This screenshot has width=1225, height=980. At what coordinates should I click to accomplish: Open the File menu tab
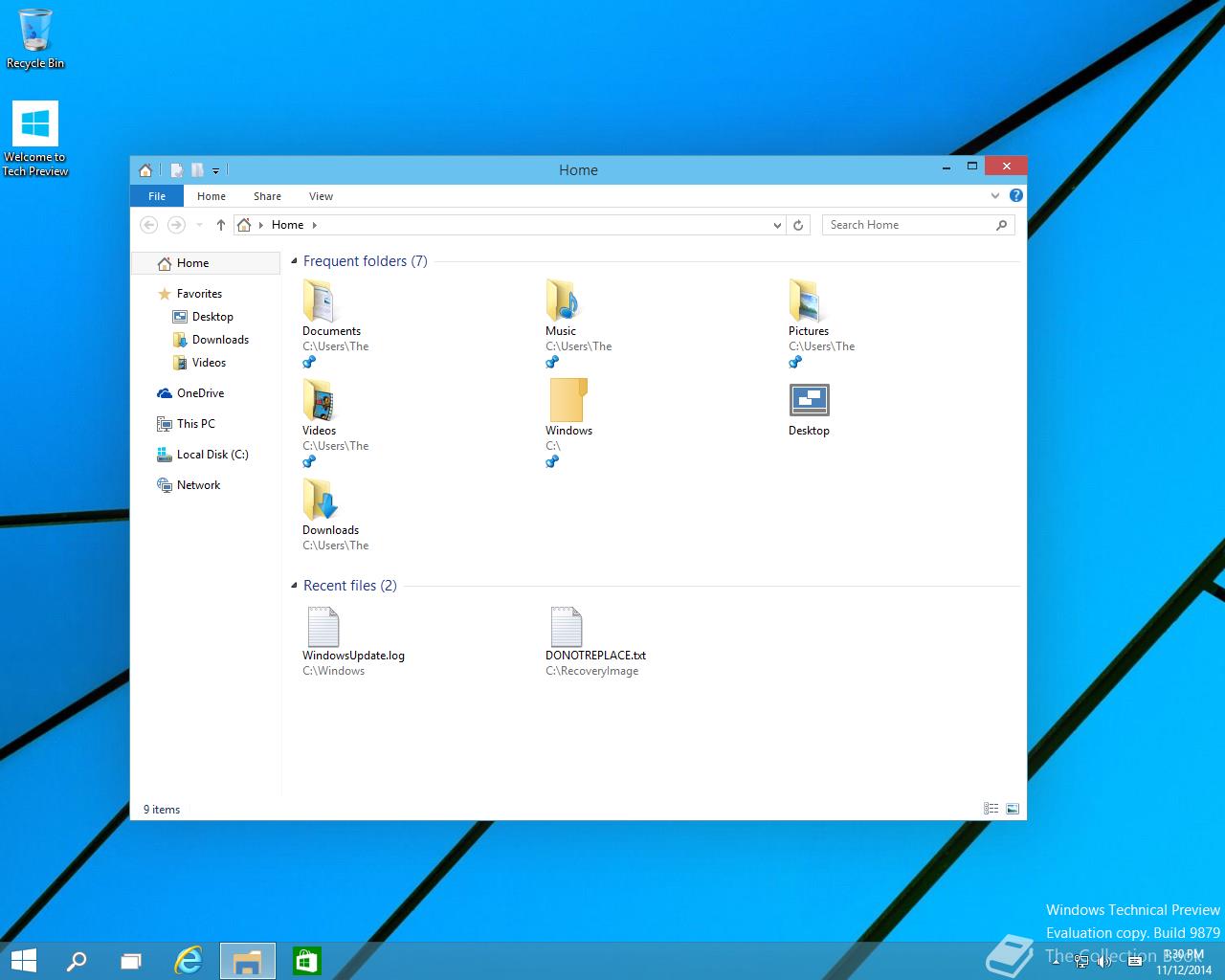click(x=157, y=196)
